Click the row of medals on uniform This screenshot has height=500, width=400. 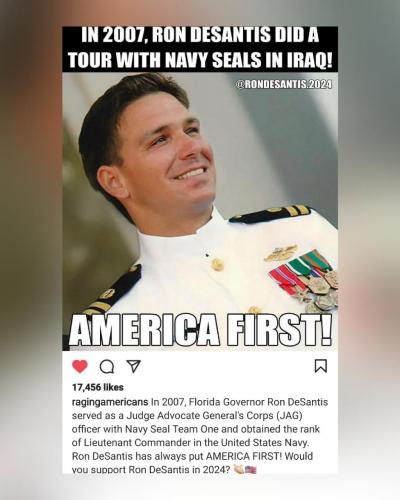click(x=304, y=282)
